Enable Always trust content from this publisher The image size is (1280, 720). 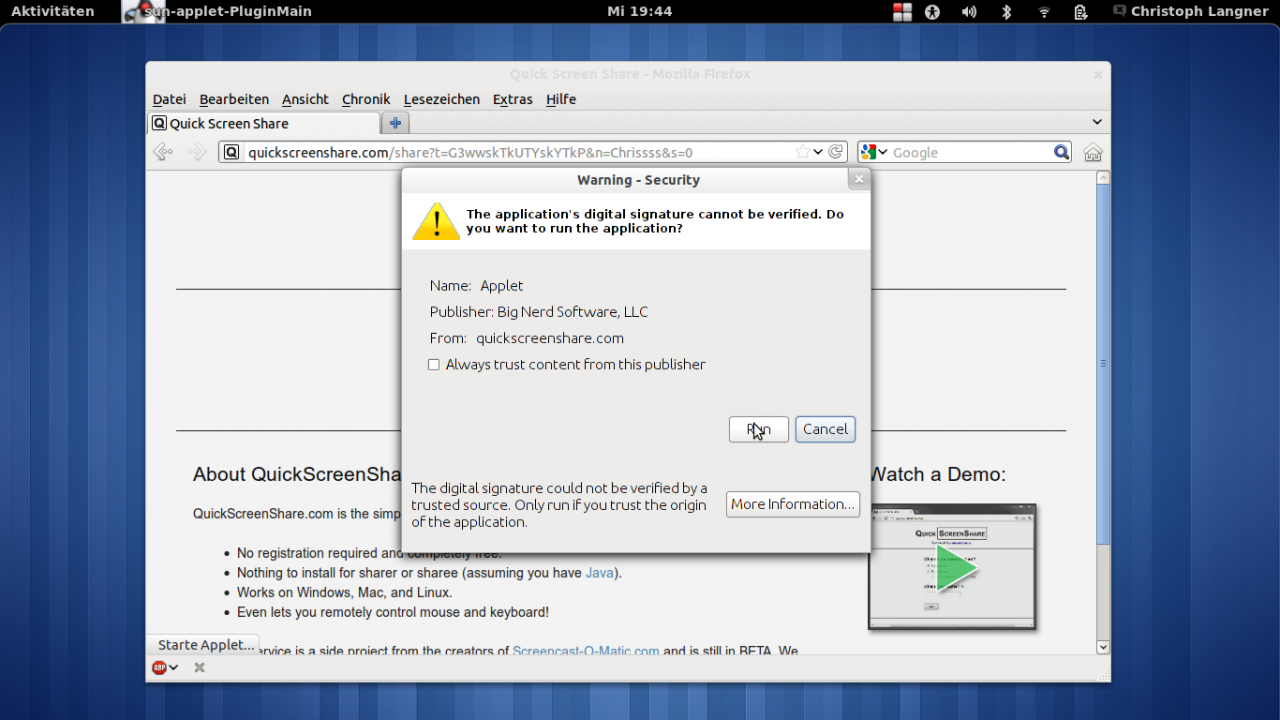[x=434, y=365]
